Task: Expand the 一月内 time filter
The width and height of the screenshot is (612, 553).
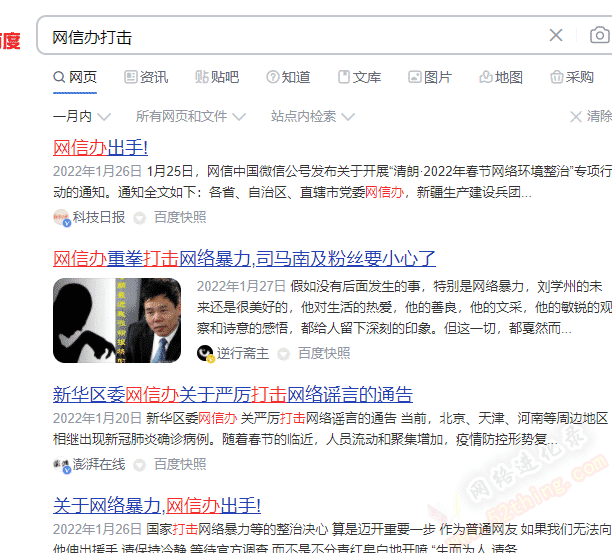Action: click(x=82, y=116)
